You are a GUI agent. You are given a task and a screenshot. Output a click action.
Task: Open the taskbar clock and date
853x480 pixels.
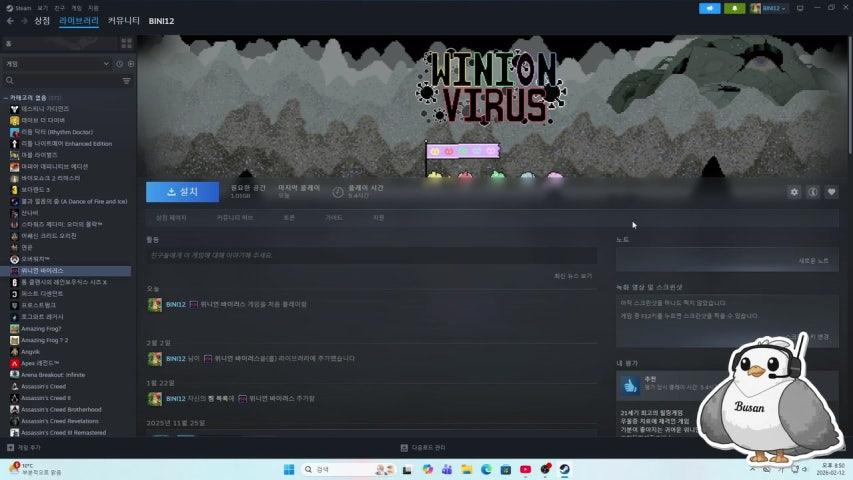tap(833, 469)
